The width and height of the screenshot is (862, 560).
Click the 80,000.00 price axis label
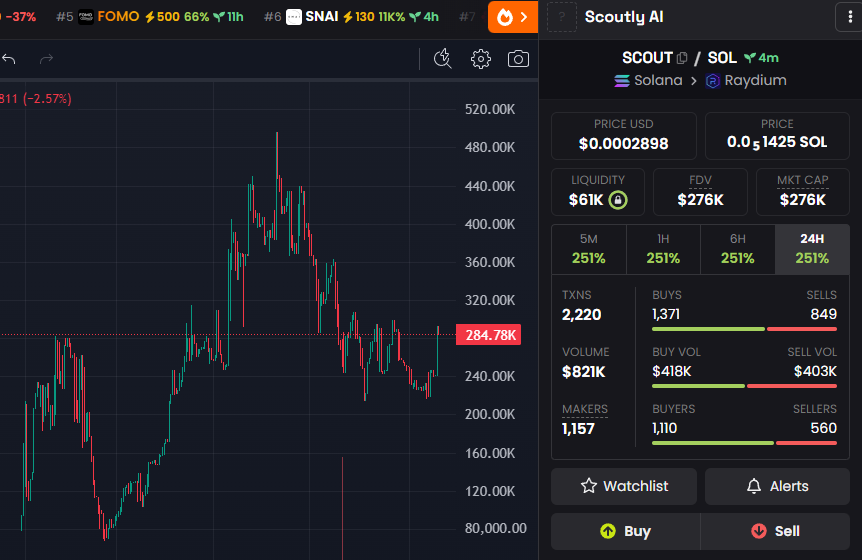pos(496,528)
